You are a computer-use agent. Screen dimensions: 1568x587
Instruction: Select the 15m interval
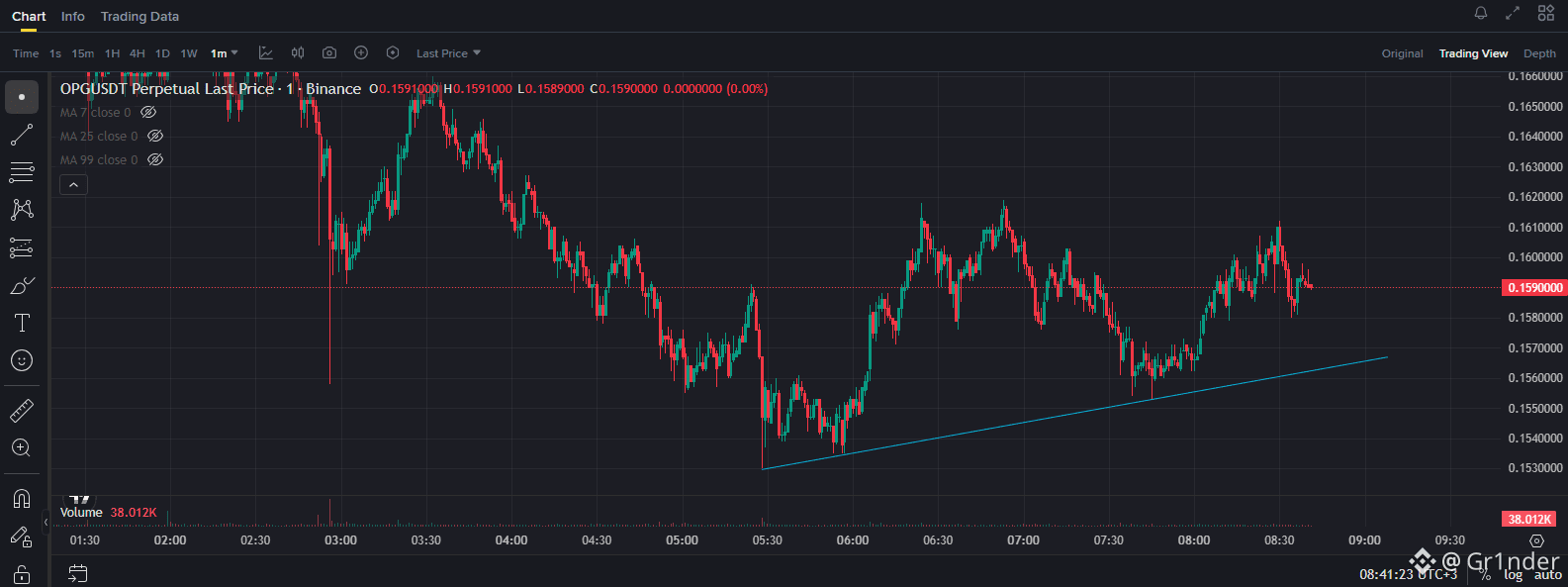[x=83, y=53]
